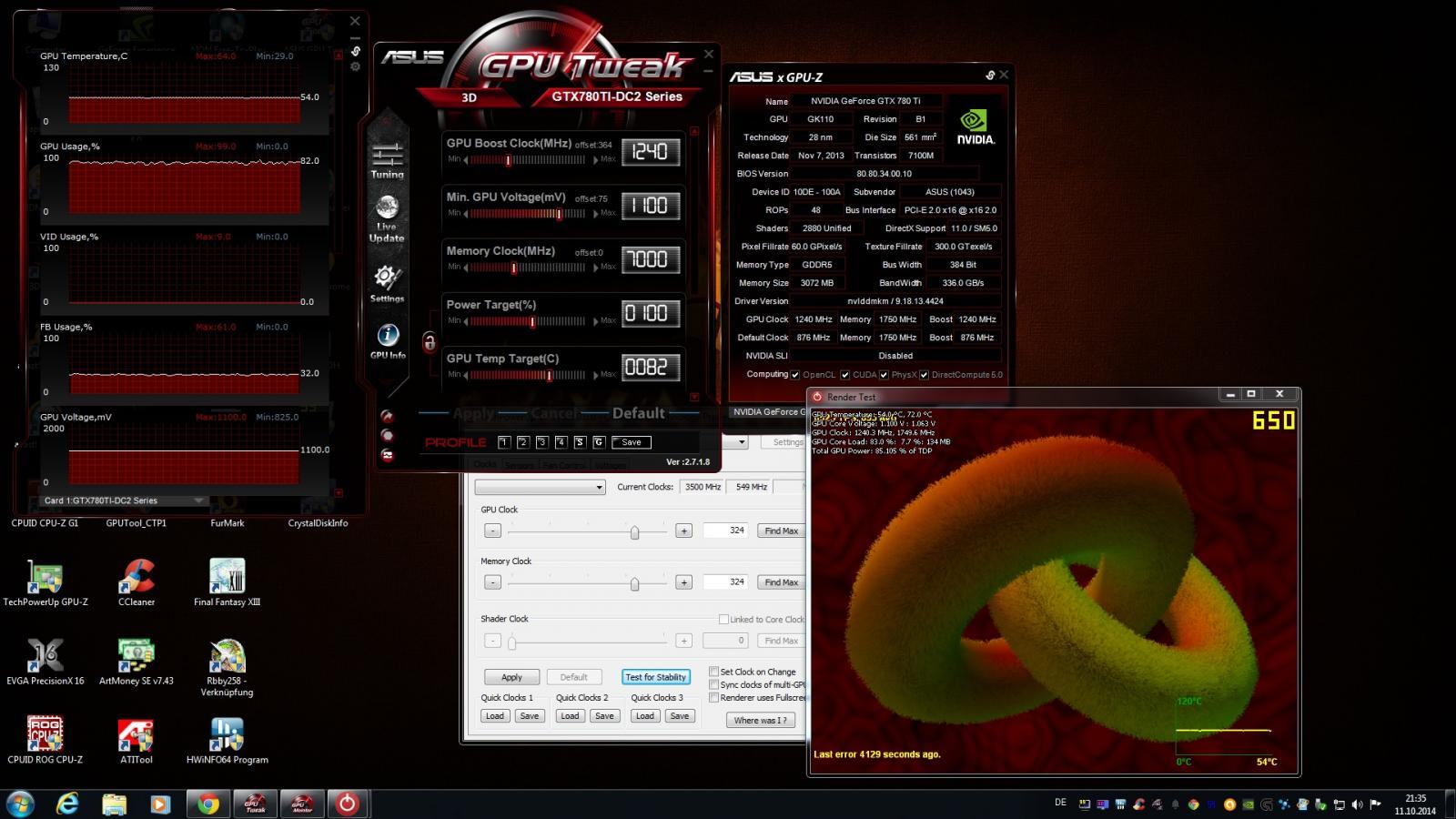Open TechPowerUp GPU-Z desktop icon
The width and height of the screenshot is (1456, 819).
(x=45, y=582)
